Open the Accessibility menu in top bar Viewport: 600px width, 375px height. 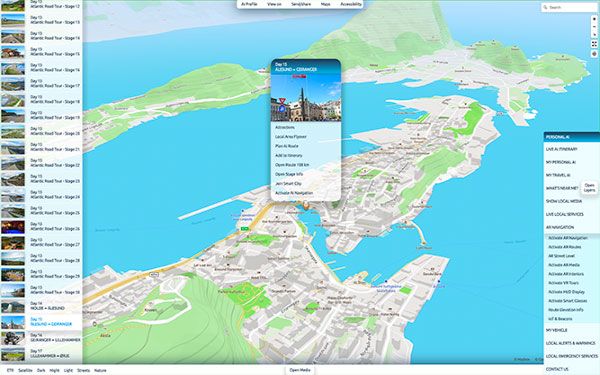coord(351,4)
